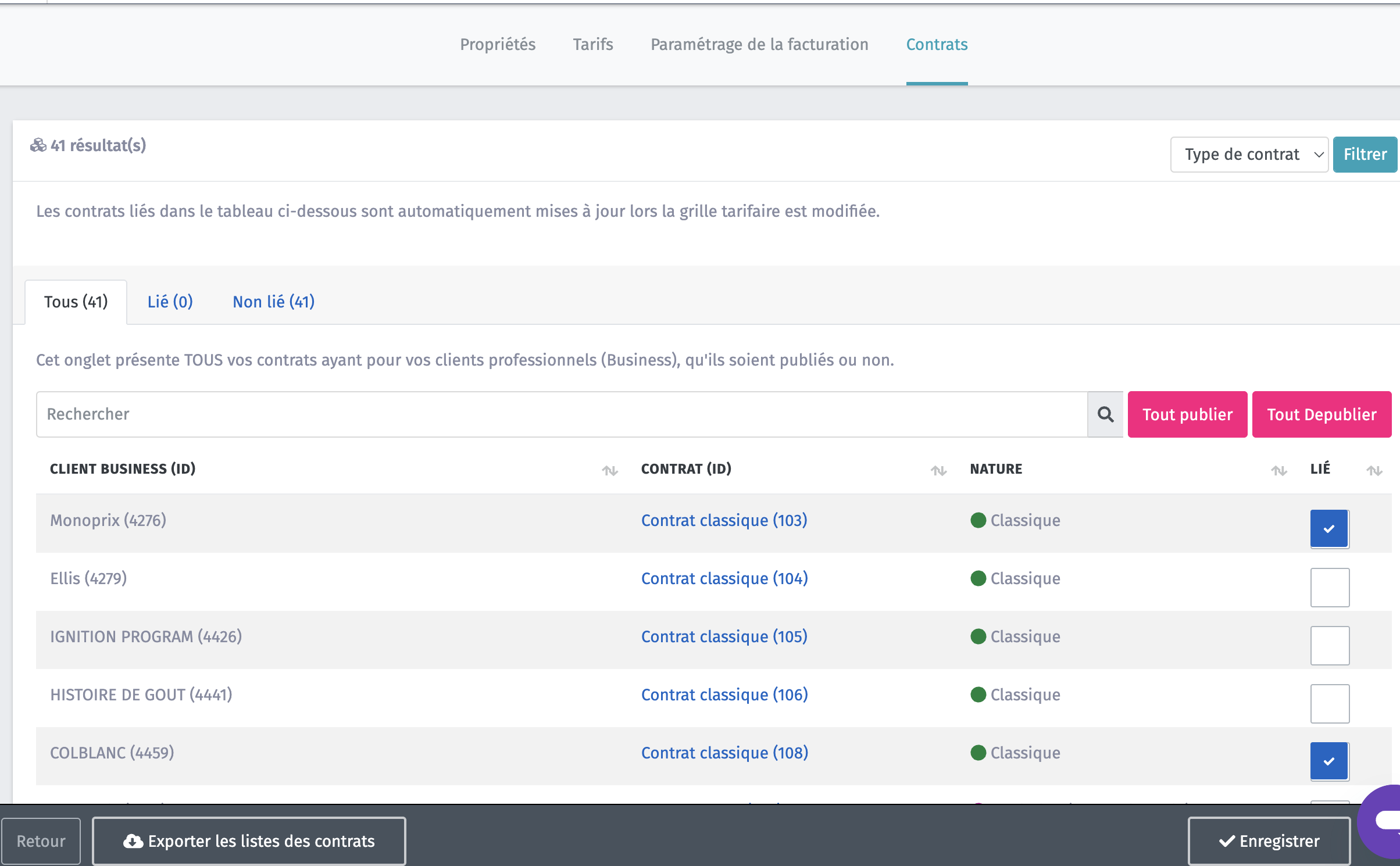
Task: Open Contrat classique (105) link
Action: coord(724,637)
